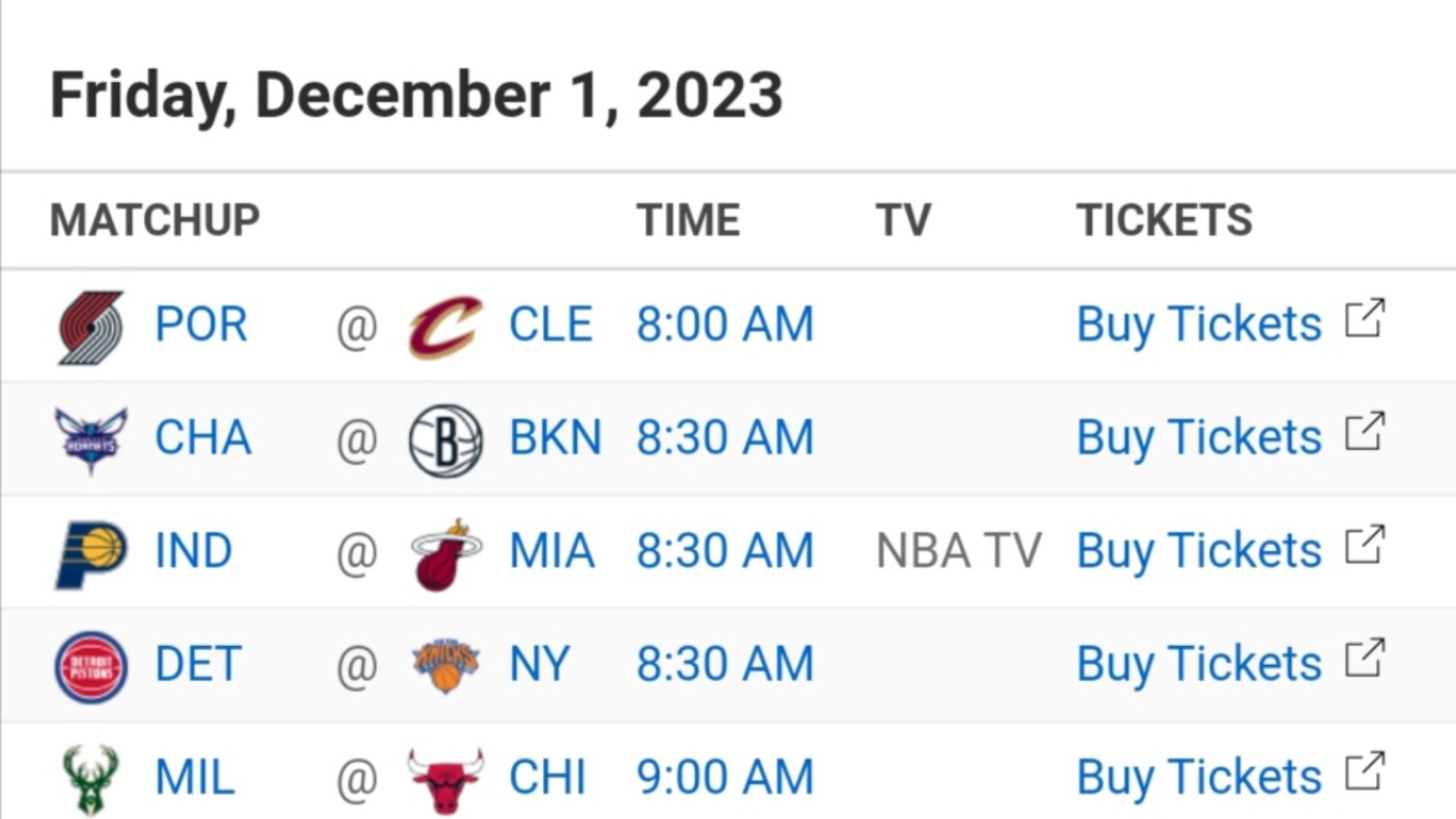Buy Tickets for IND at MIA
The height and width of the screenshot is (819, 1456).
point(1199,551)
